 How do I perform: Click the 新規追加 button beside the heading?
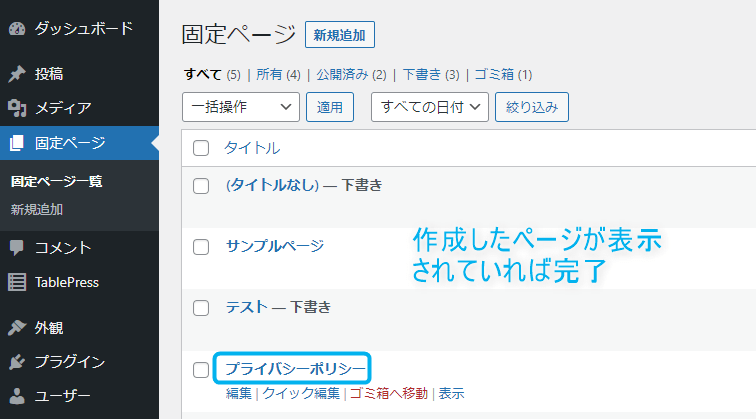coord(340,35)
